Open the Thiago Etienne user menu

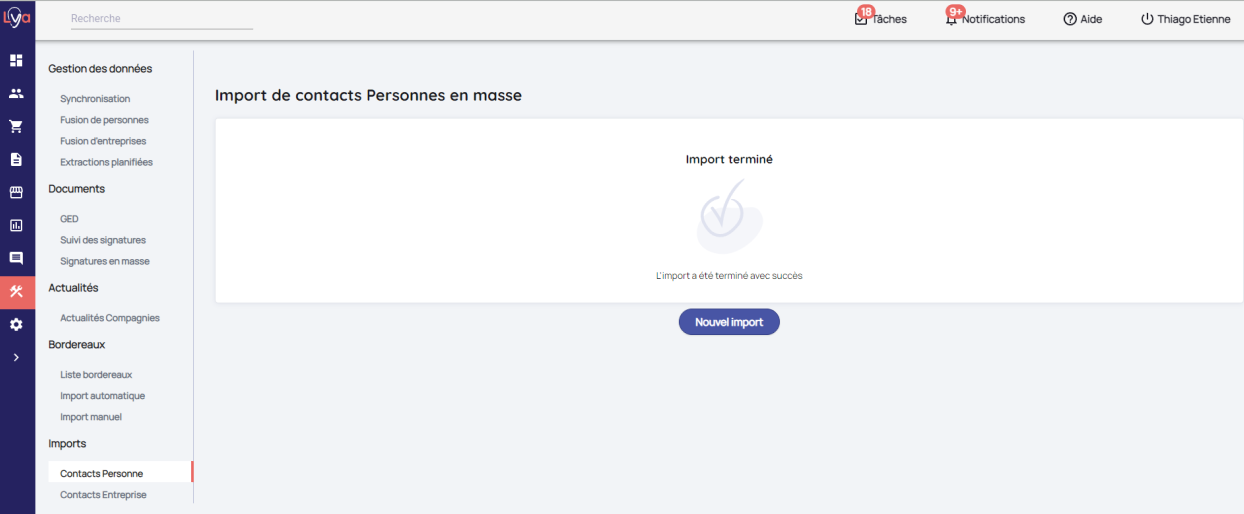click(x=1186, y=19)
